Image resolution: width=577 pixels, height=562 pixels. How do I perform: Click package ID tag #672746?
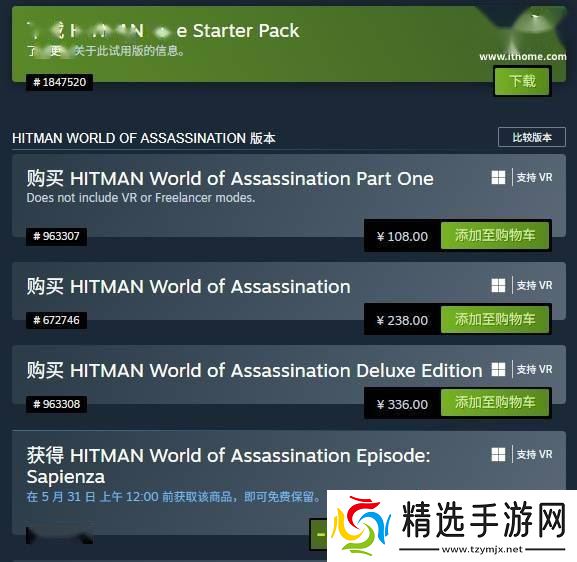[x=56, y=320]
